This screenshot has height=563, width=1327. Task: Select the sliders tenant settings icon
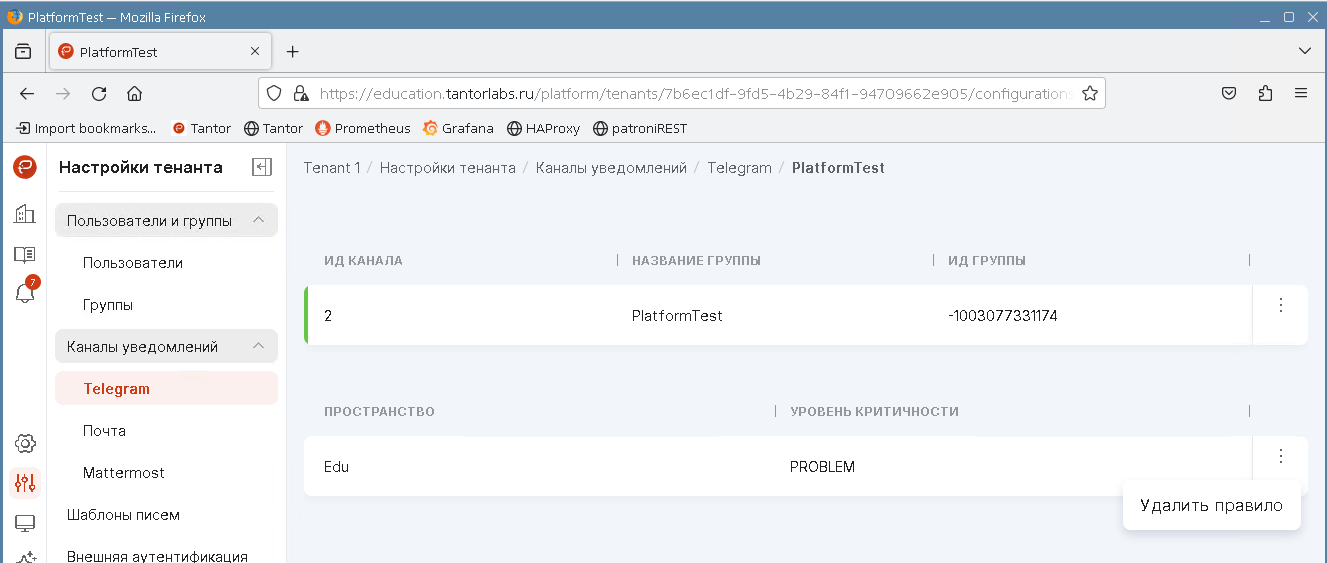pos(25,484)
